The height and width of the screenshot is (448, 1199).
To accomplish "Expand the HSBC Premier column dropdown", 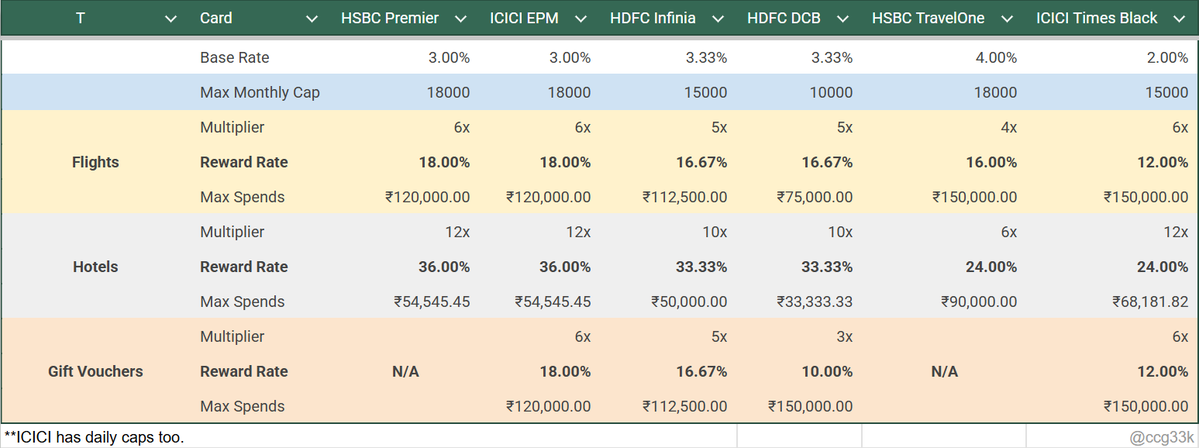I will point(460,19).
